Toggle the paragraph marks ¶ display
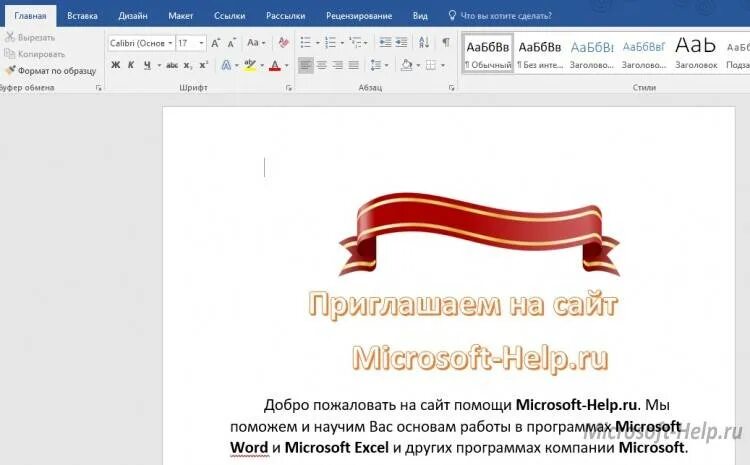The image size is (750, 465). pos(446,43)
